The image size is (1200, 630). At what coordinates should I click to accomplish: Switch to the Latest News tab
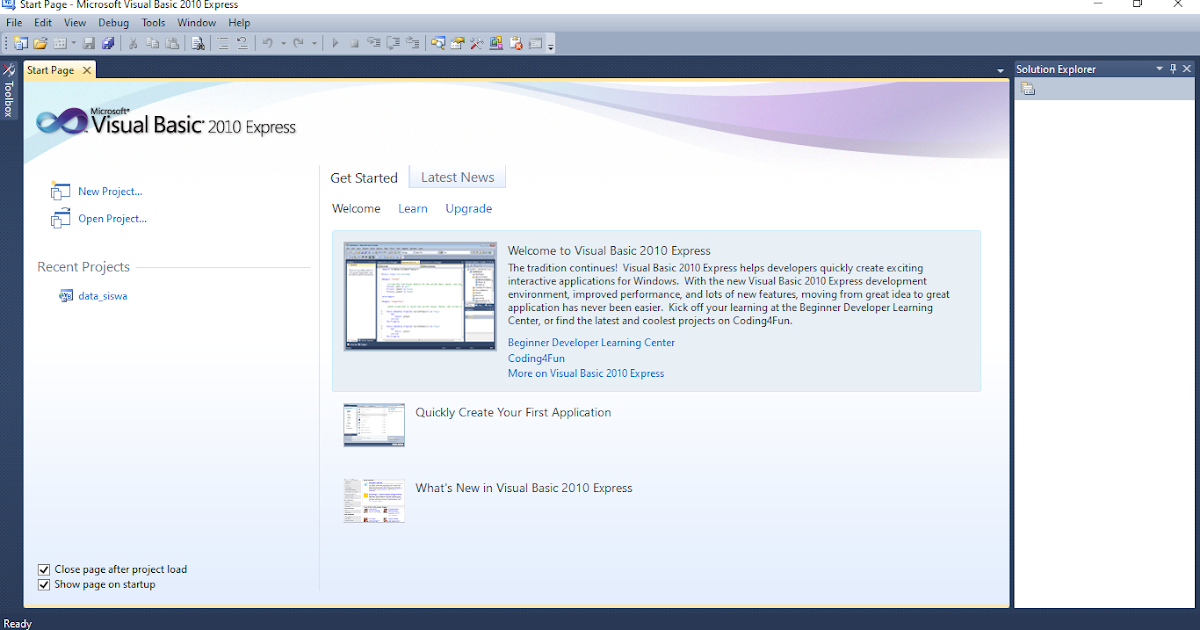coord(456,176)
